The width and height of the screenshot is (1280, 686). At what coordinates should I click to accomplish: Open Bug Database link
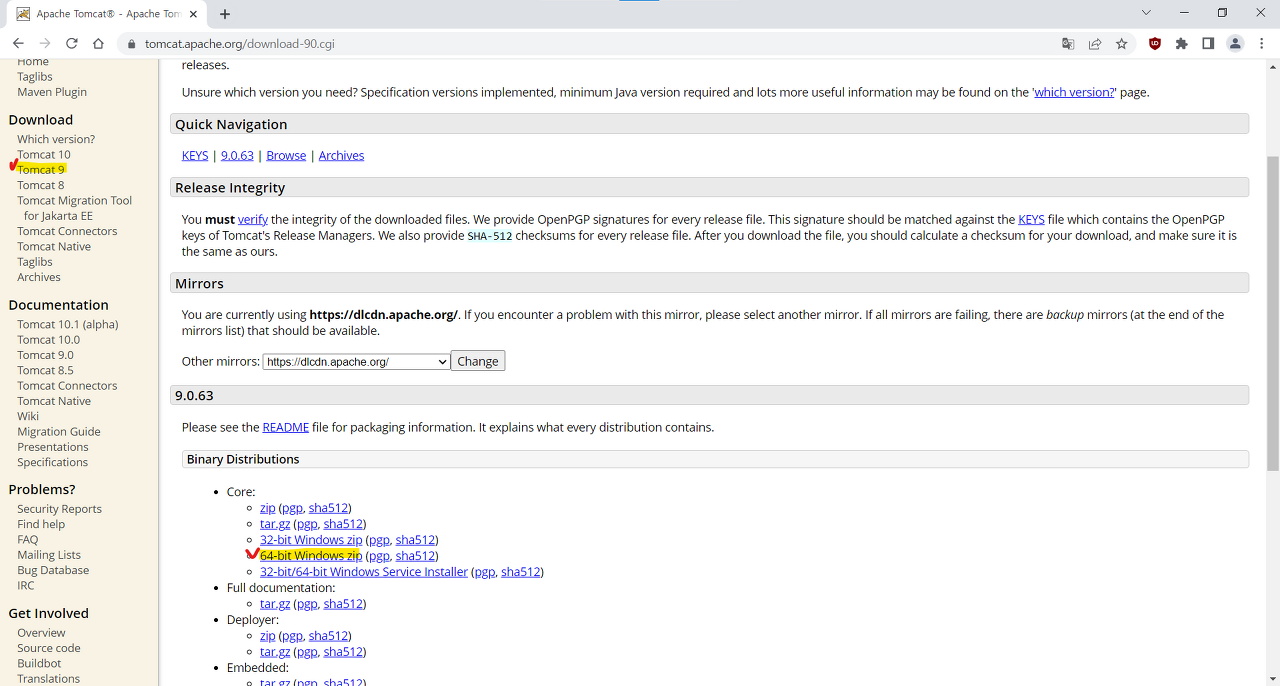[53, 570]
